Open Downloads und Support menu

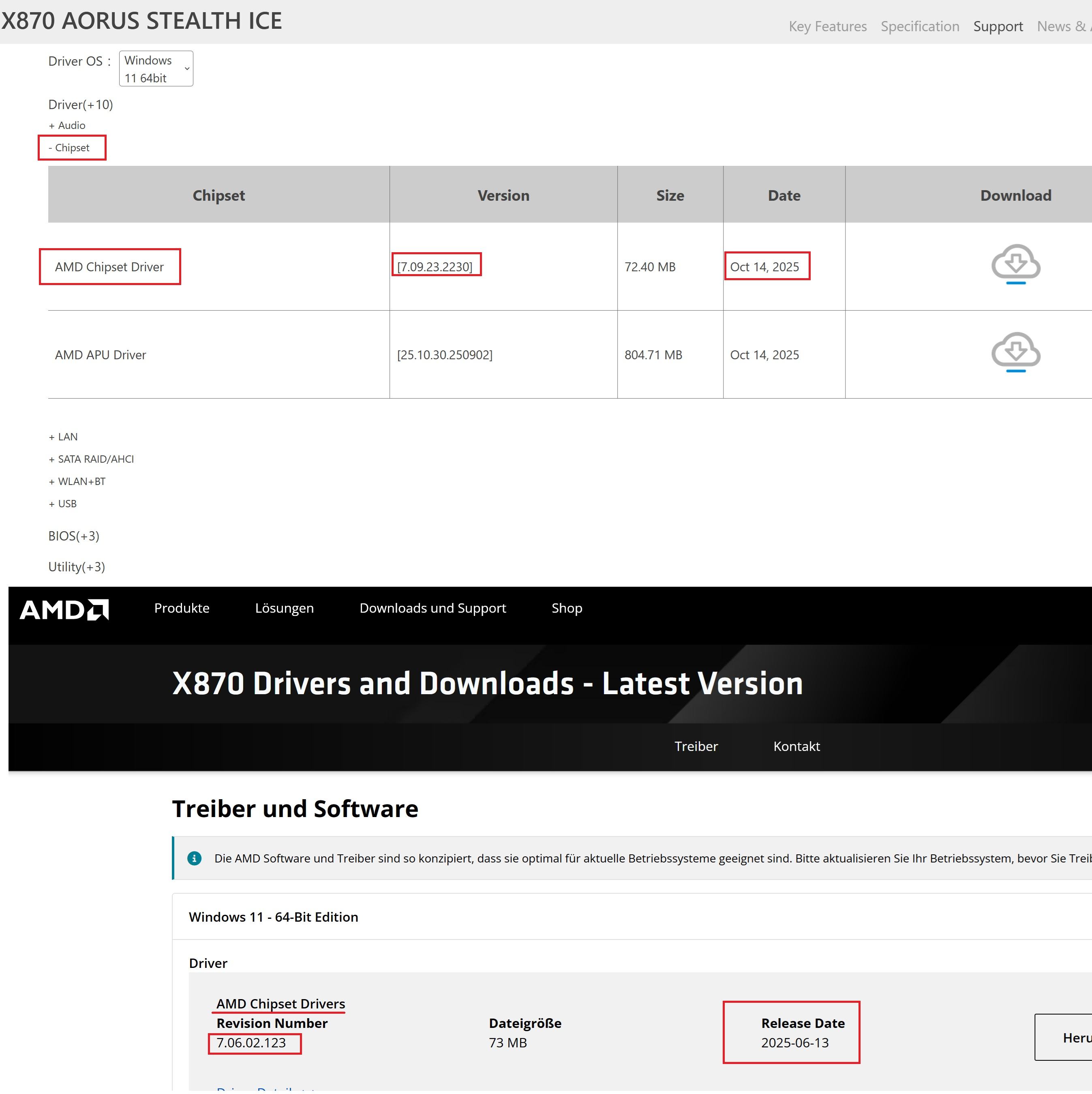coord(433,607)
